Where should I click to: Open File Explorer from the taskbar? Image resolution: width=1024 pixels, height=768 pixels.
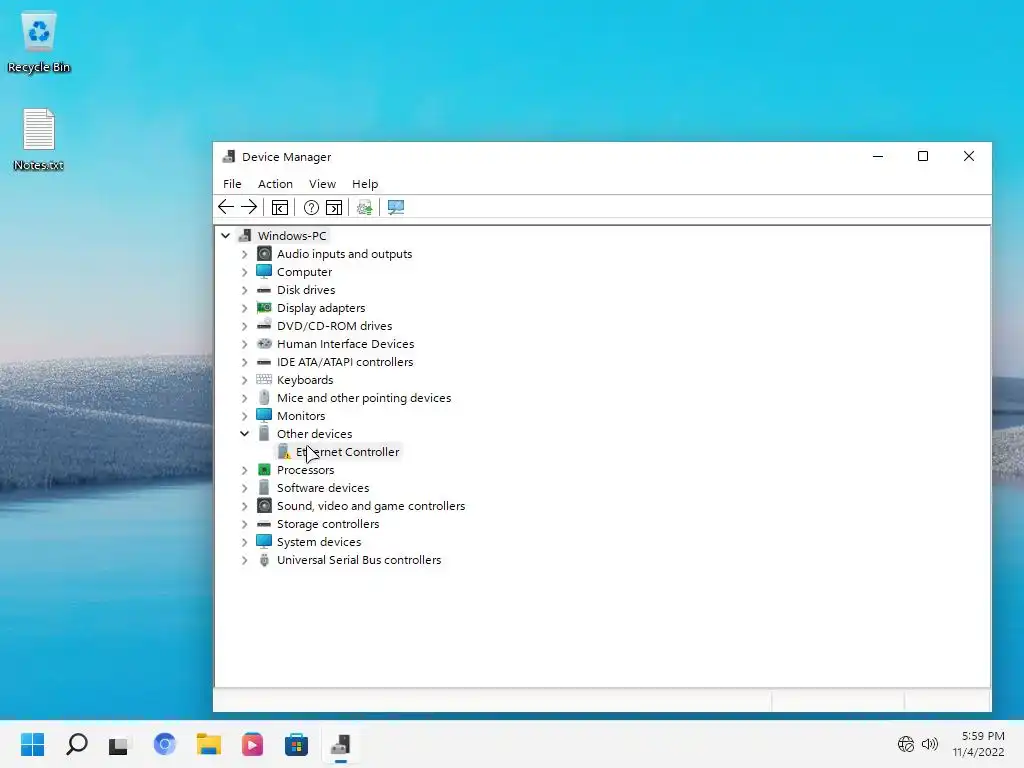pyautogui.click(x=209, y=744)
